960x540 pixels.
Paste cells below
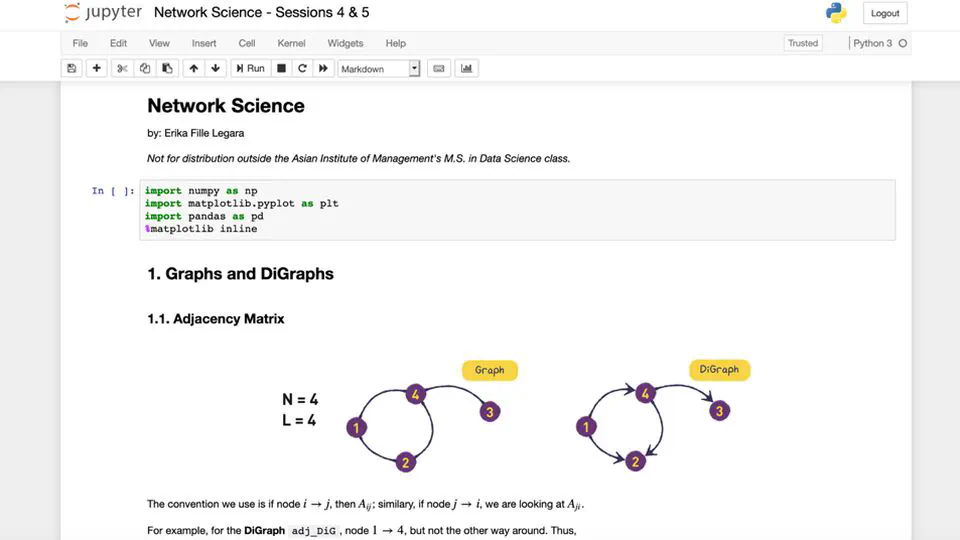167,68
